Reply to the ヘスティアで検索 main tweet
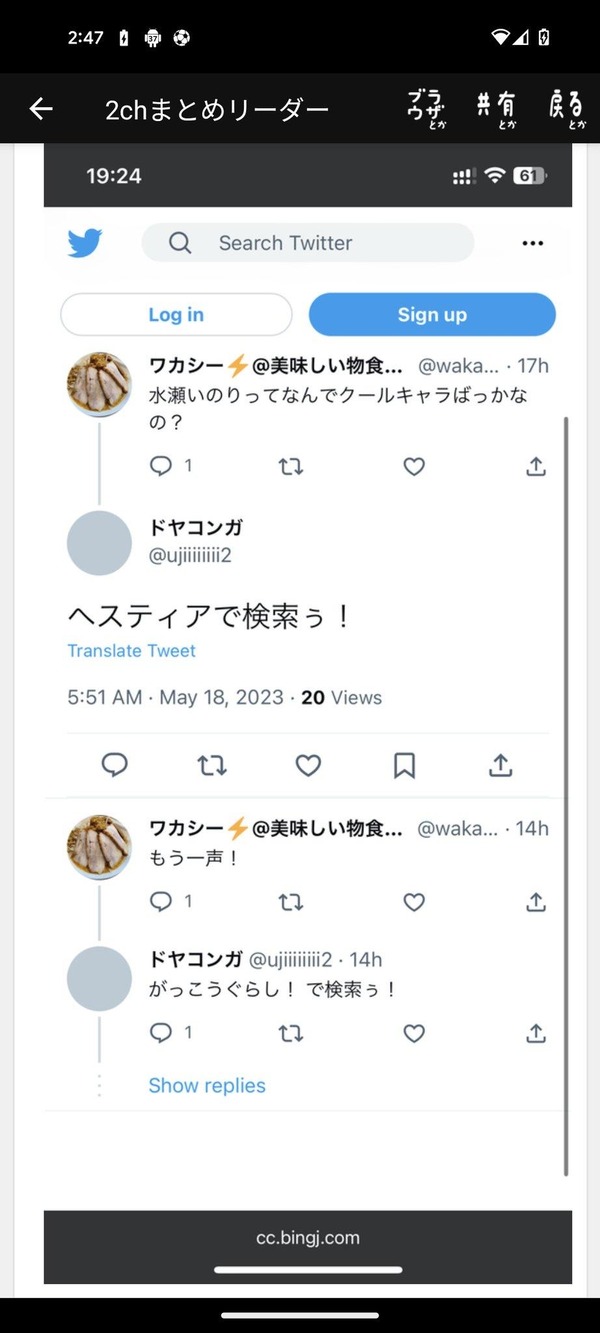This screenshot has width=600, height=1333. [x=115, y=766]
